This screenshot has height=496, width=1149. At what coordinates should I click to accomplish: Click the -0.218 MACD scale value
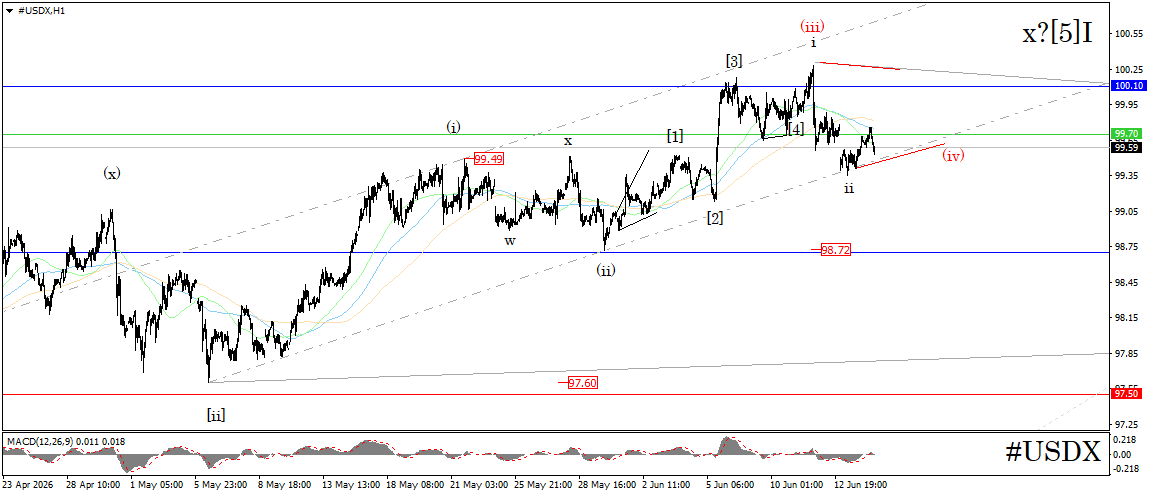pyautogui.click(x=1124, y=469)
